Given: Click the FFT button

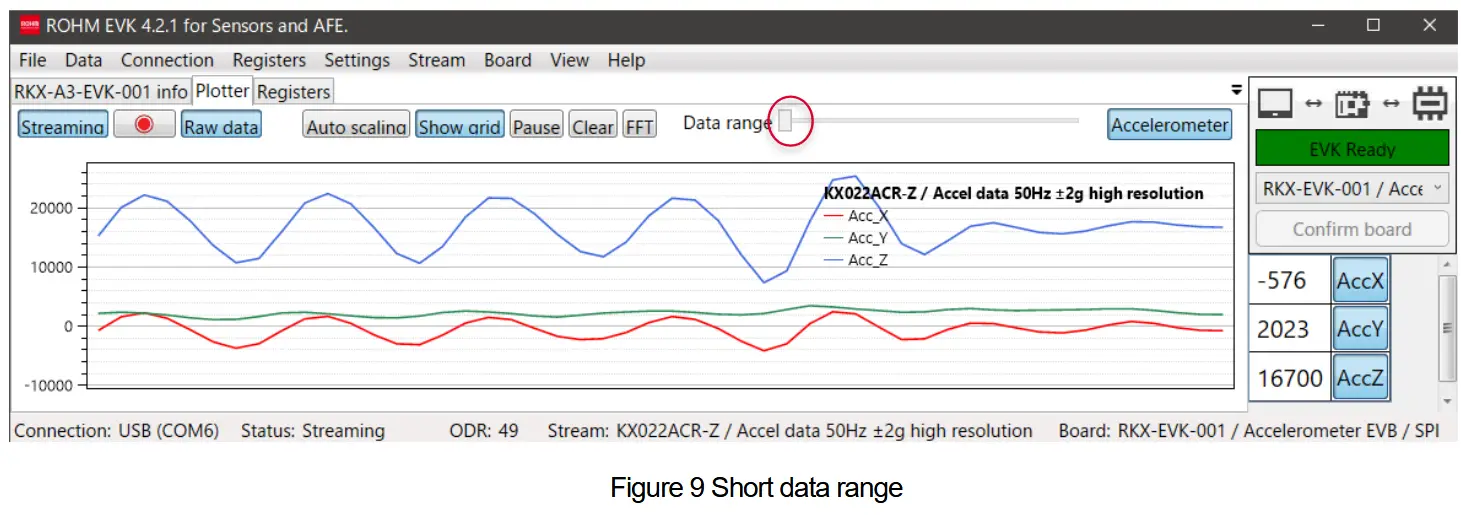Looking at the screenshot, I should 639,126.
